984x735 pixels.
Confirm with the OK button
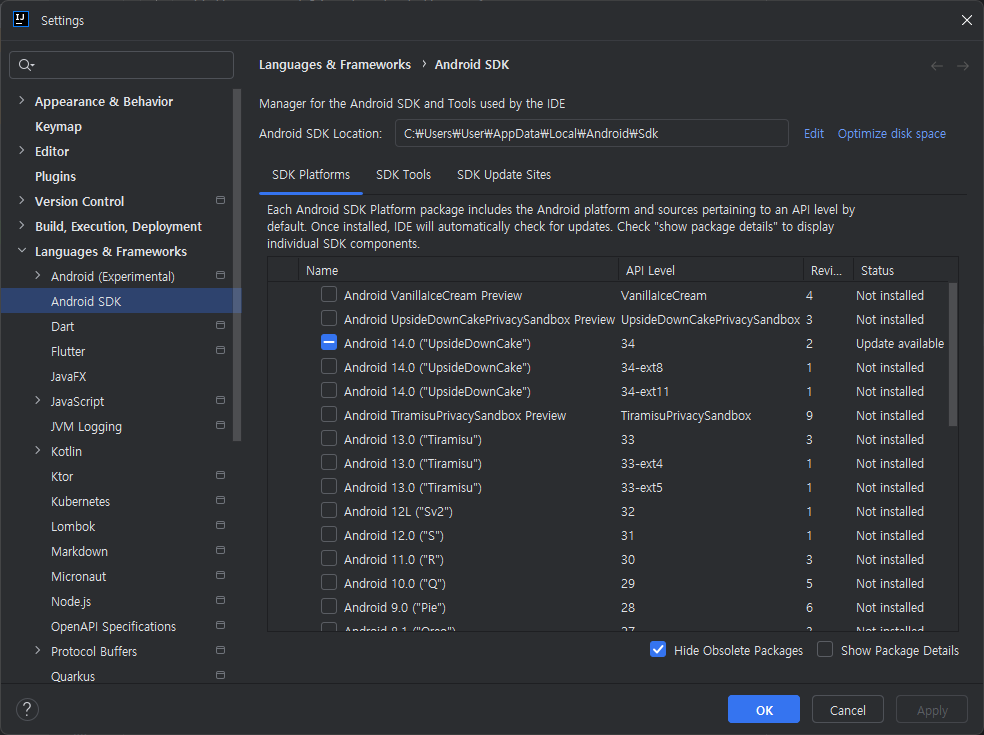click(764, 709)
